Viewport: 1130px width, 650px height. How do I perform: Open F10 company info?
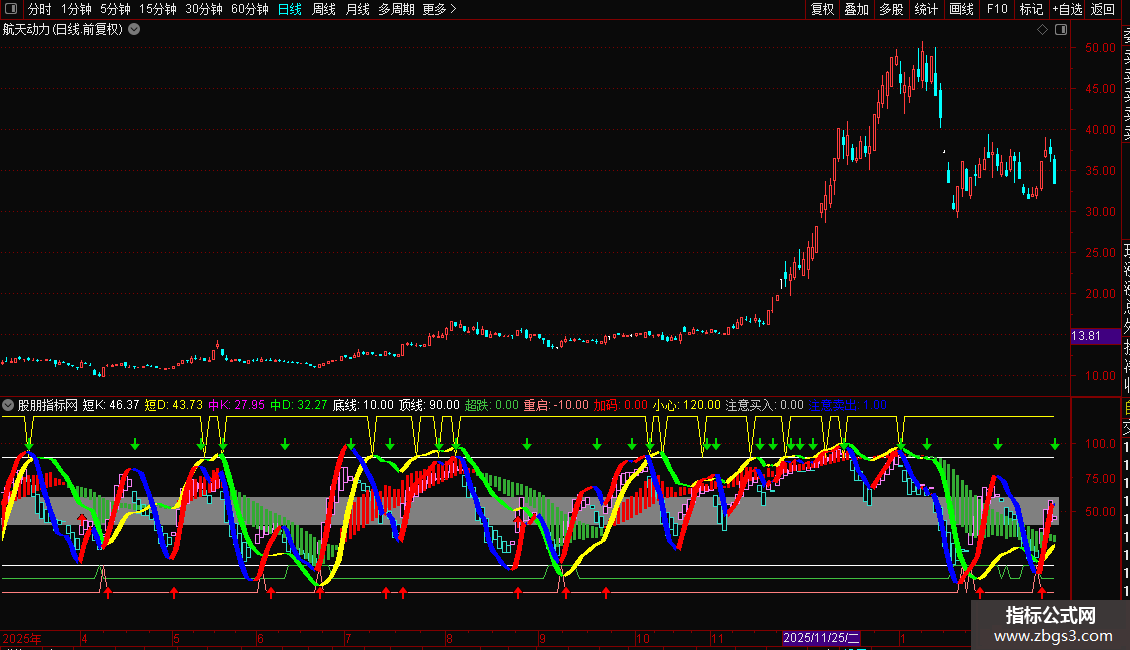pyautogui.click(x=997, y=9)
